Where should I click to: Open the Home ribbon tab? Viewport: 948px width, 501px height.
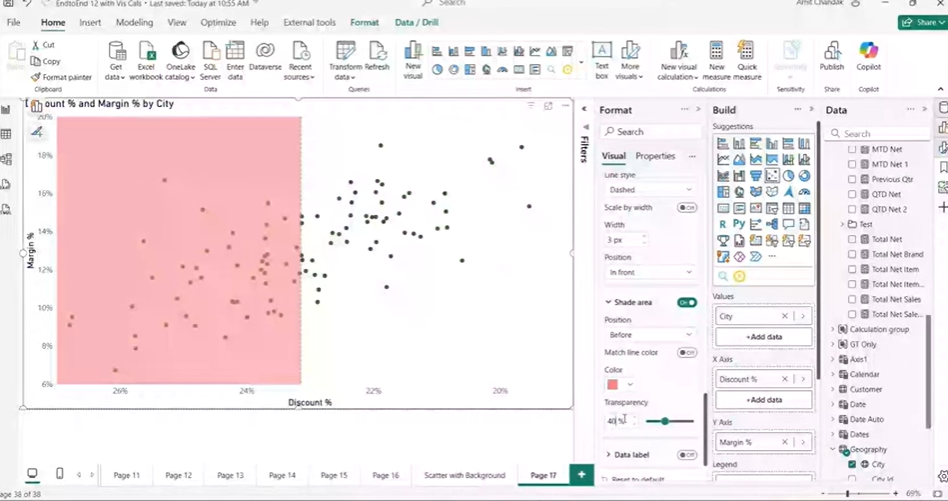pyautogui.click(x=53, y=22)
